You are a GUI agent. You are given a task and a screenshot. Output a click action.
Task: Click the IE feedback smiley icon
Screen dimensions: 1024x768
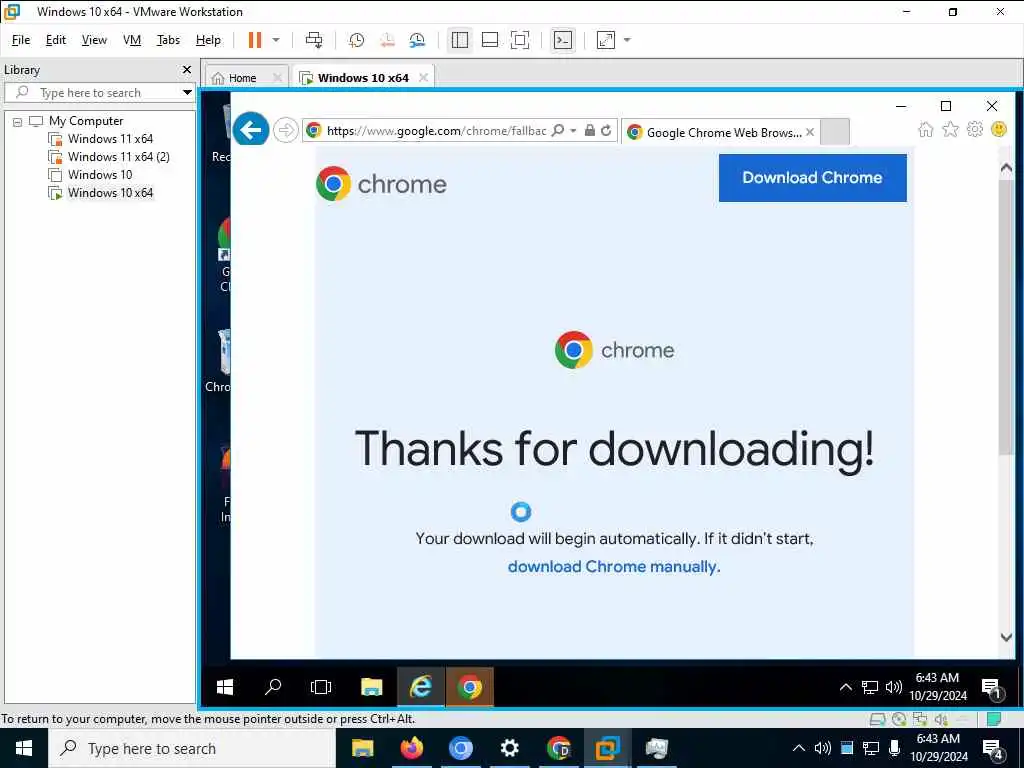tap(999, 129)
